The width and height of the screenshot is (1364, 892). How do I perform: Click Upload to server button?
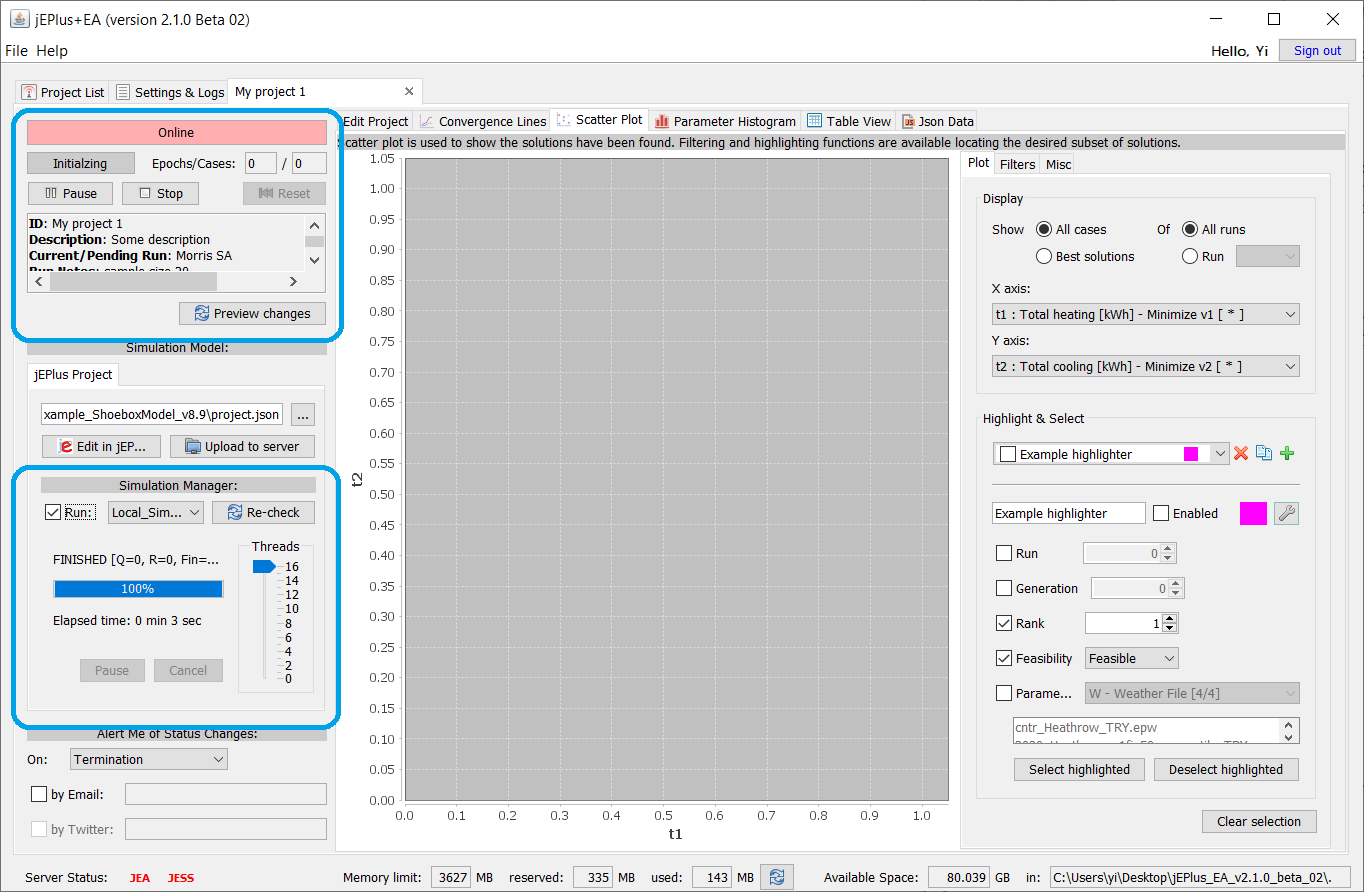click(x=242, y=446)
